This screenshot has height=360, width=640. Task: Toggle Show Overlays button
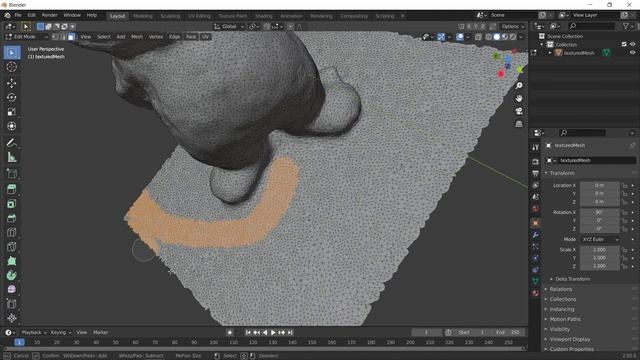[x=460, y=37]
